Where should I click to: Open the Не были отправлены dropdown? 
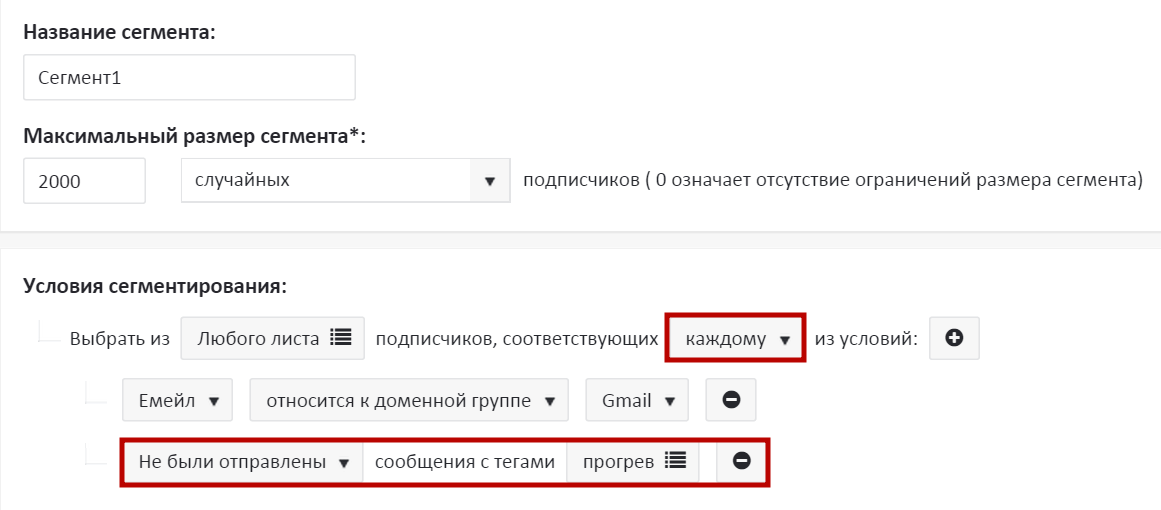click(242, 461)
